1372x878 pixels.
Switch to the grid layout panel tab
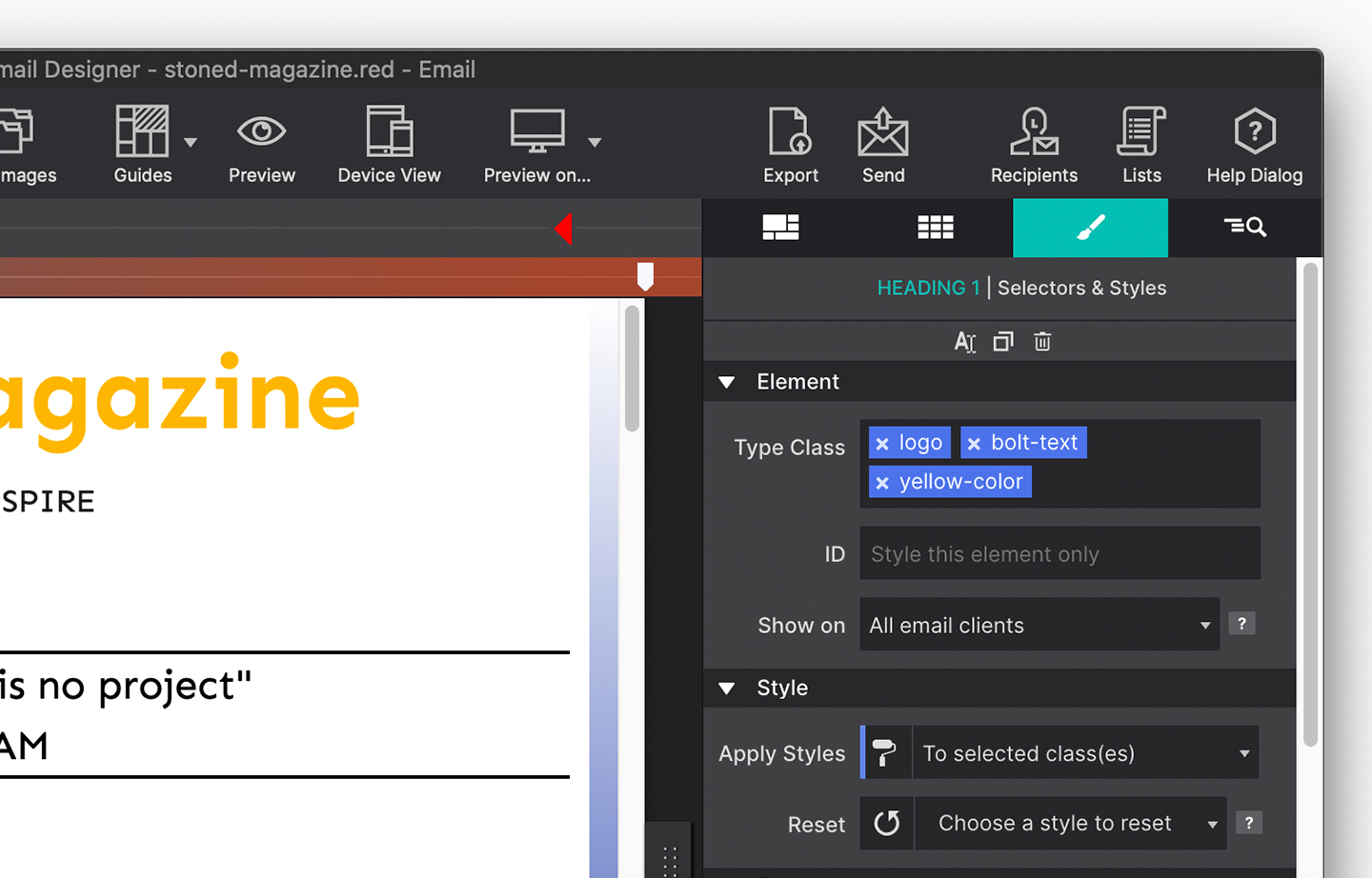[x=935, y=228]
